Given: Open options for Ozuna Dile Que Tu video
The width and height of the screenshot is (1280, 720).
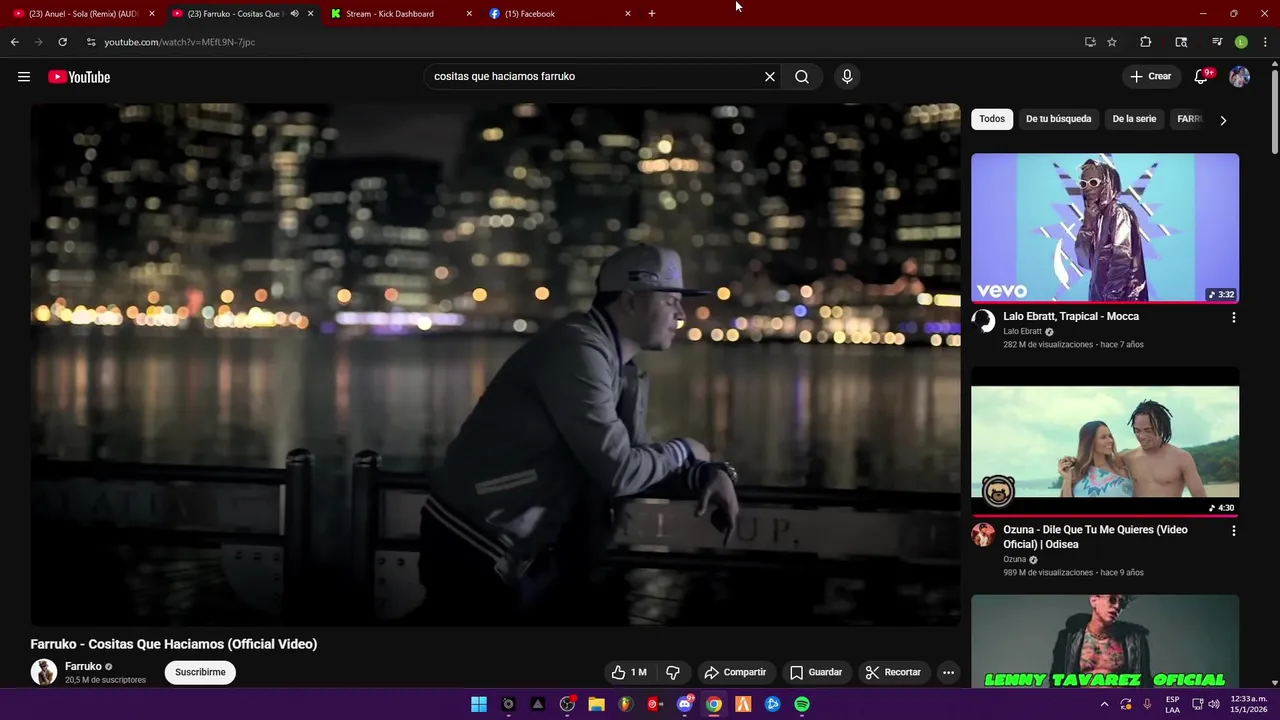Looking at the screenshot, I should point(1233,531).
